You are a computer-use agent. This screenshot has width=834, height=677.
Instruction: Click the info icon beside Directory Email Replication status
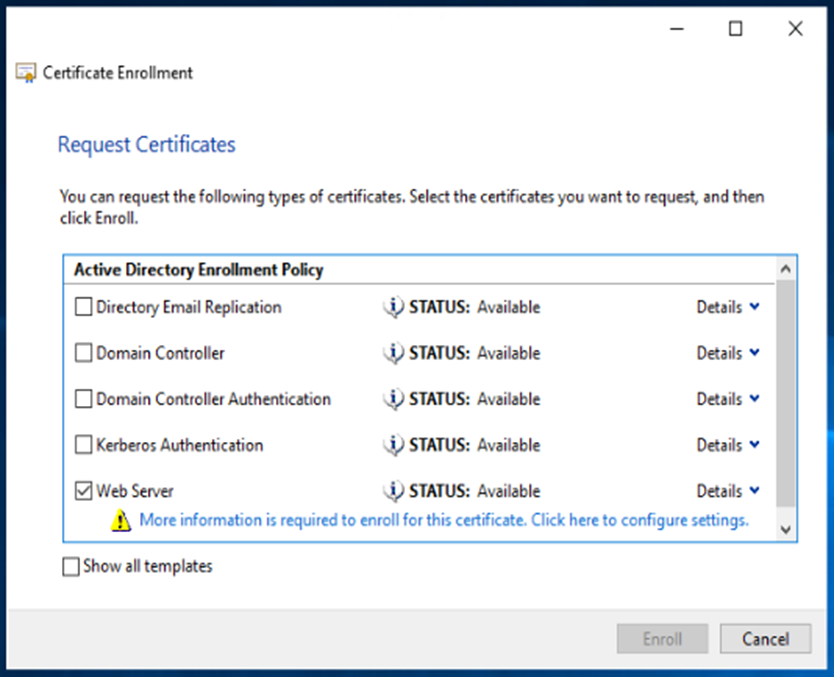[393, 307]
